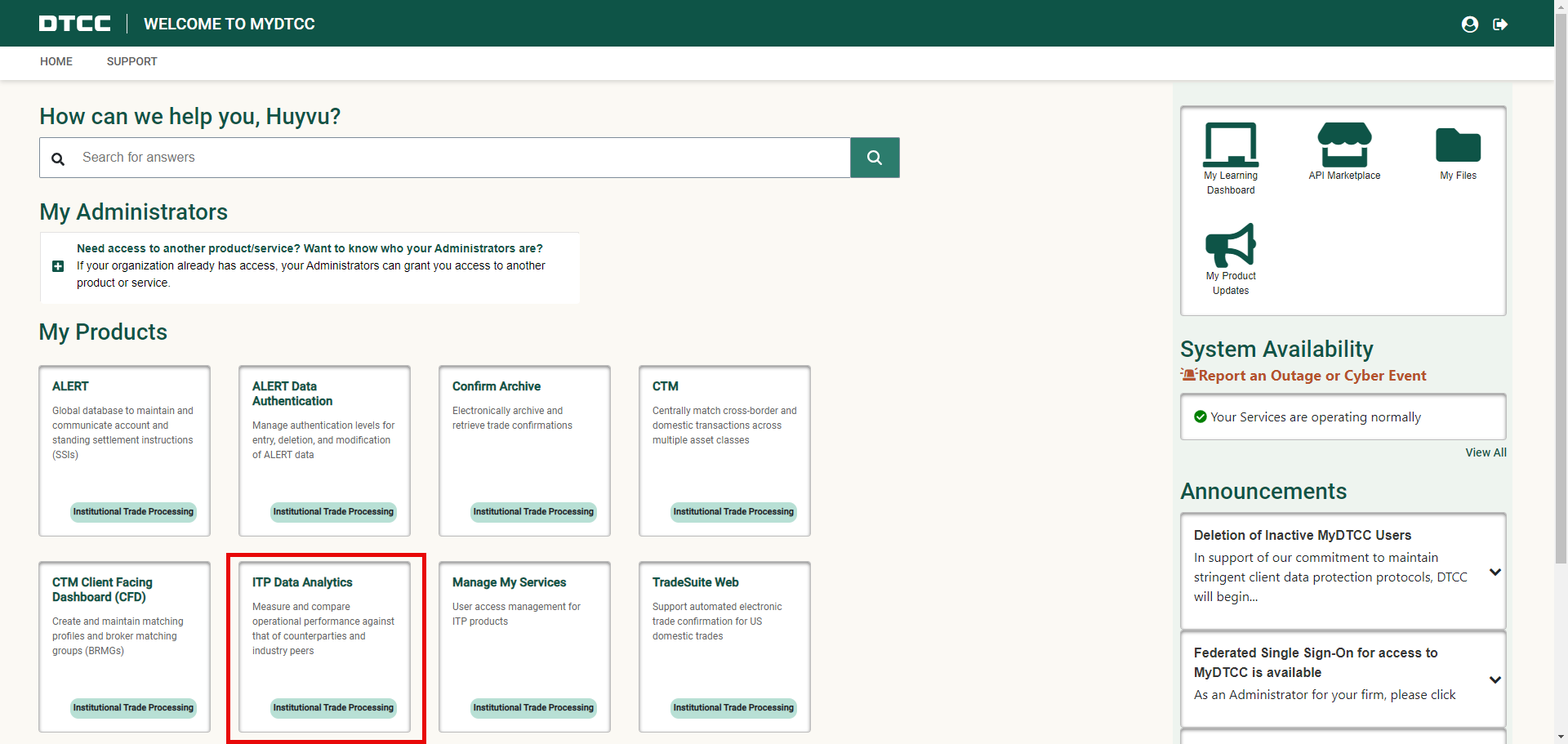Open the My Learning Dashboard icon
The image size is (1568, 744).
(1230, 147)
